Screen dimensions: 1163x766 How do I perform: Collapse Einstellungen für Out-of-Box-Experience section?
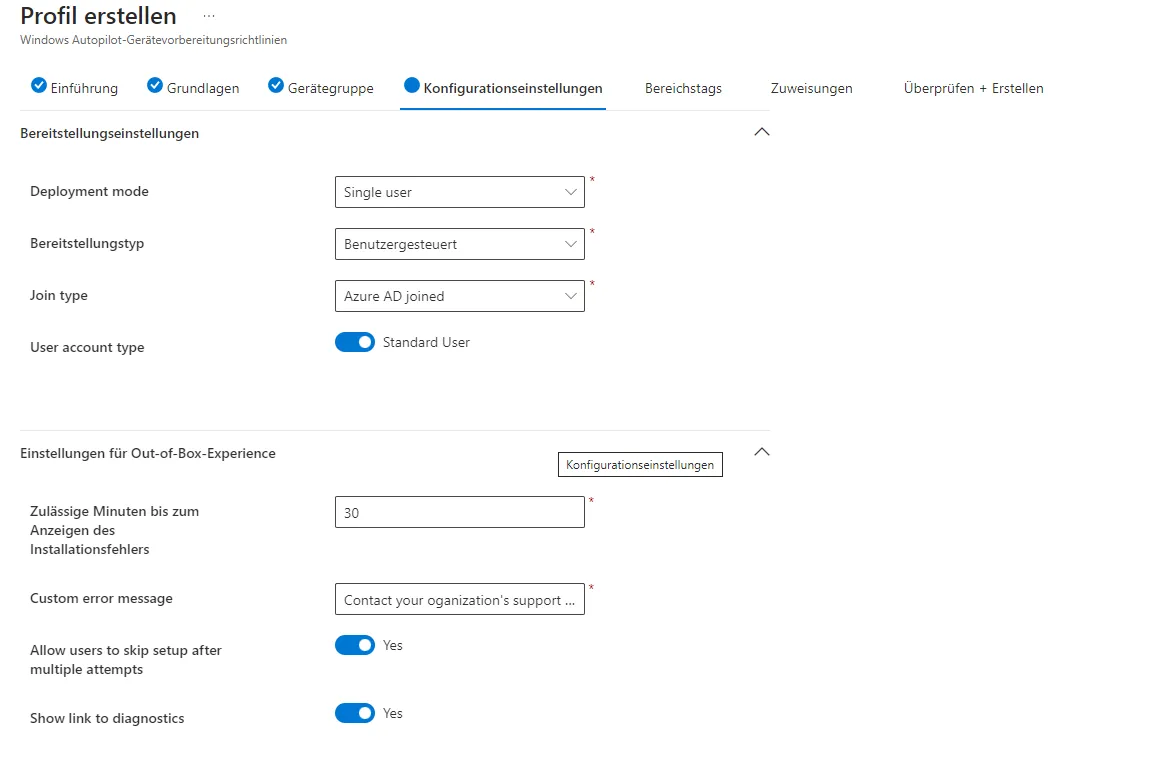point(761,452)
